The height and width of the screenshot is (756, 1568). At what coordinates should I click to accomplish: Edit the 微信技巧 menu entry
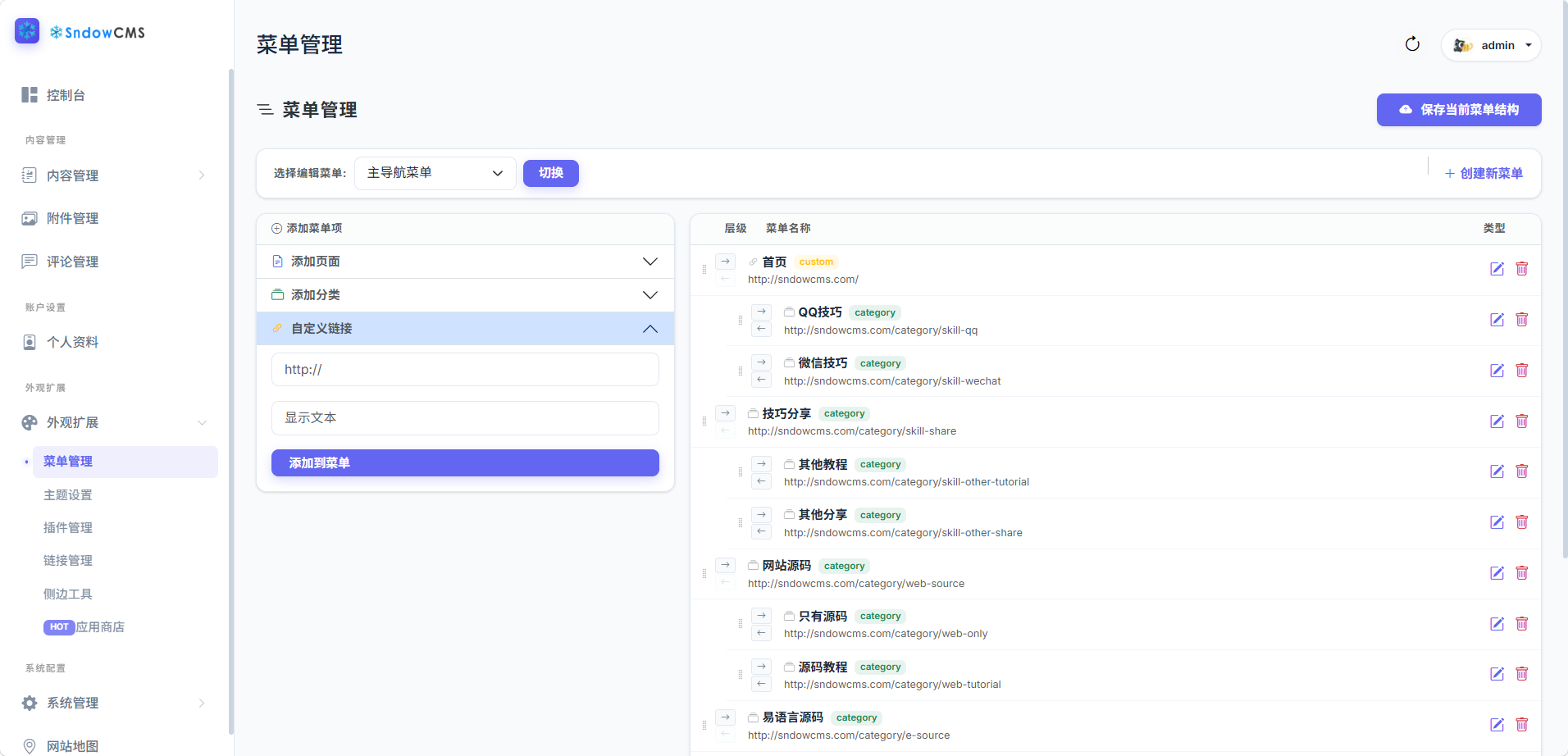pyautogui.click(x=1497, y=371)
